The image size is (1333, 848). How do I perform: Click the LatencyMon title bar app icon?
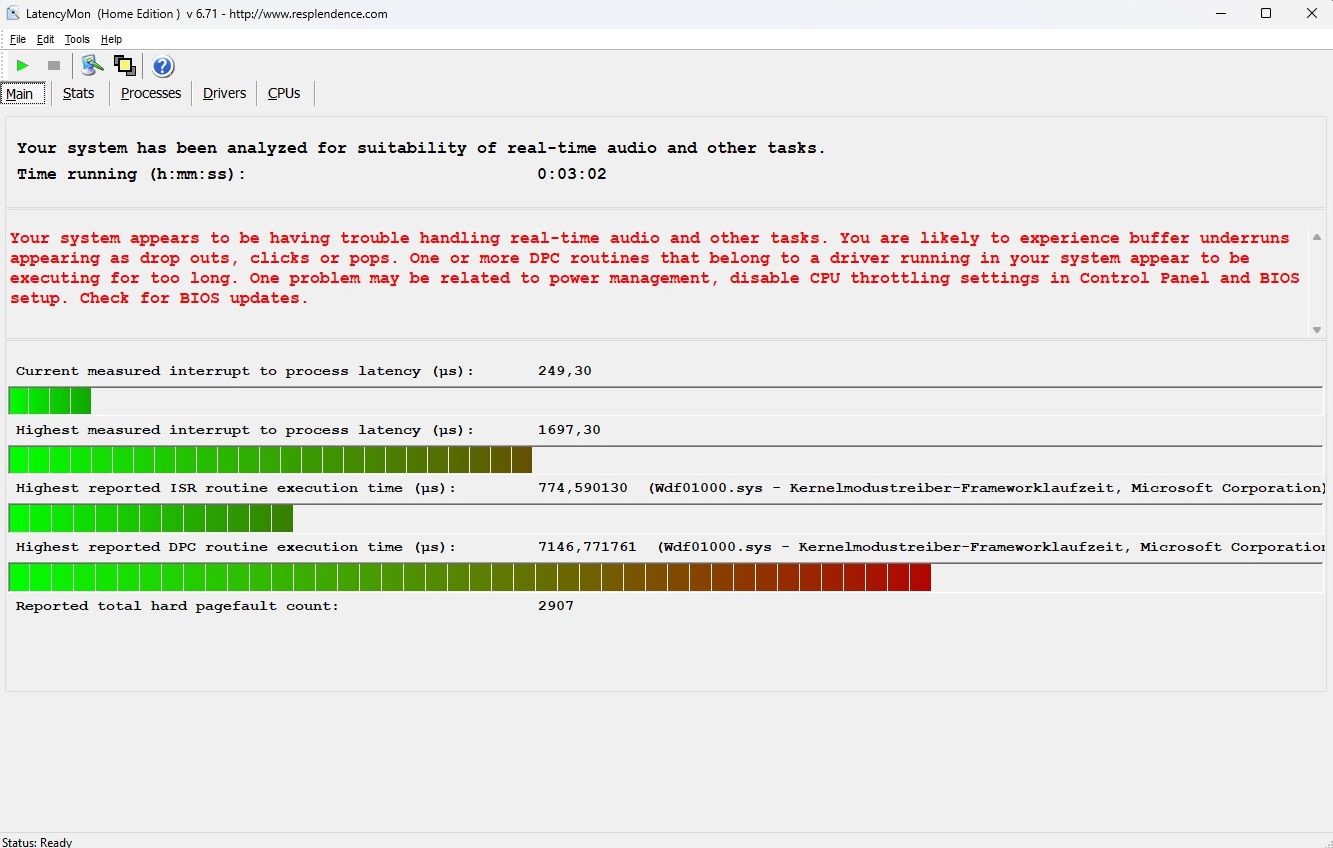click(13, 14)
